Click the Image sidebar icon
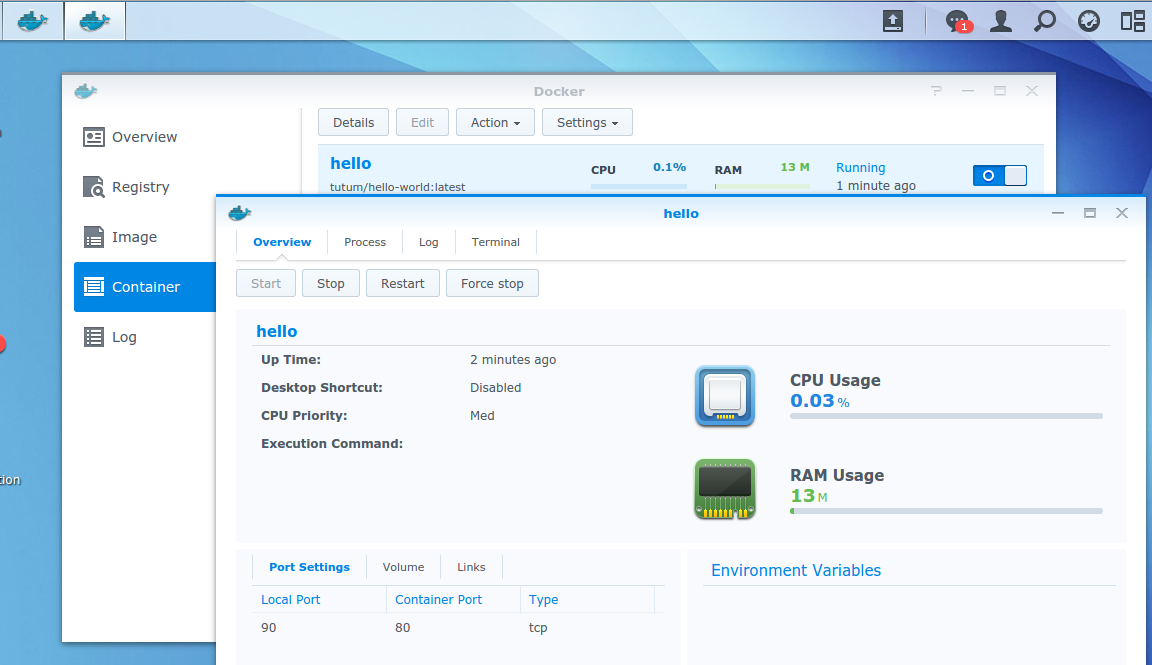The width and height of the screenshot is (1152, 665). pyautogui.click(x=93, y=237)
